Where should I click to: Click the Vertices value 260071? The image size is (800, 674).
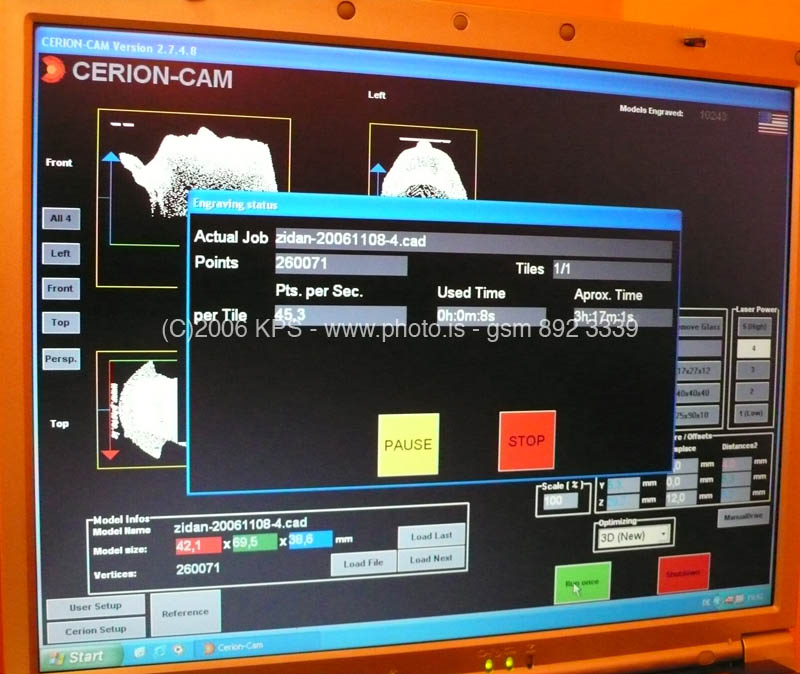(198, 569)
